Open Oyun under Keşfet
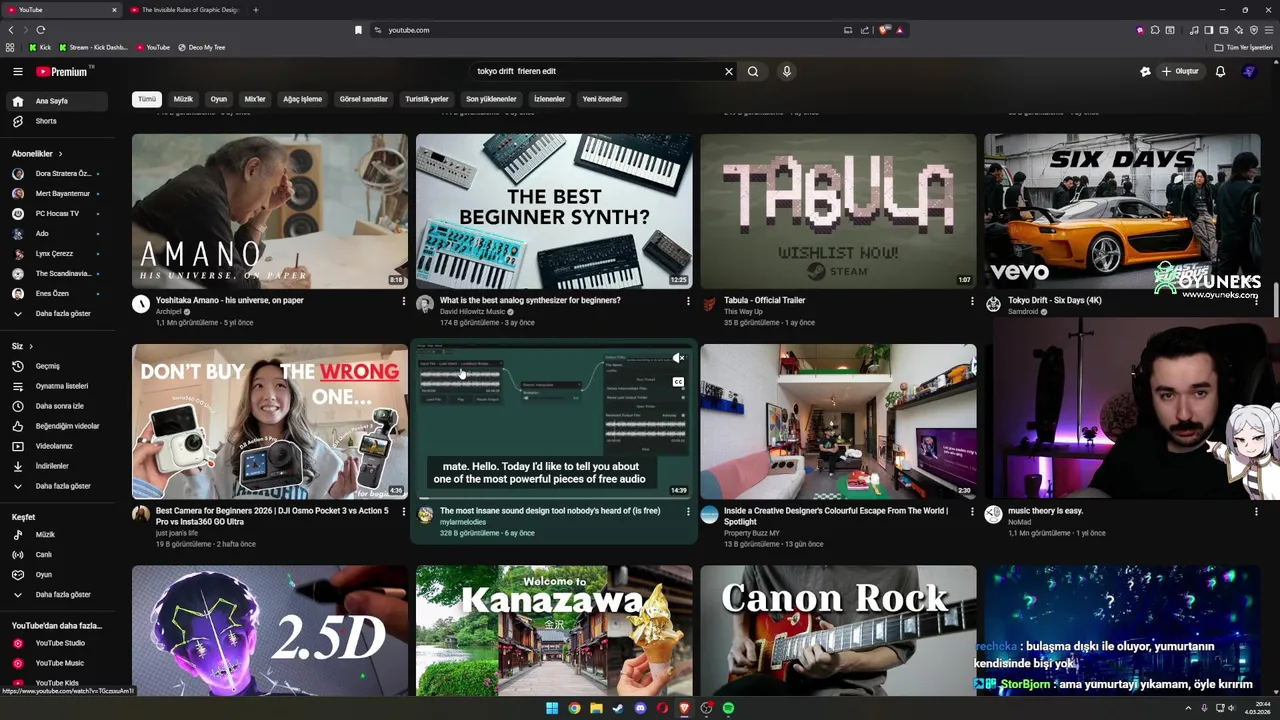Image resolution: width=1280 pixels, height=720 pixels. point(58,575)
